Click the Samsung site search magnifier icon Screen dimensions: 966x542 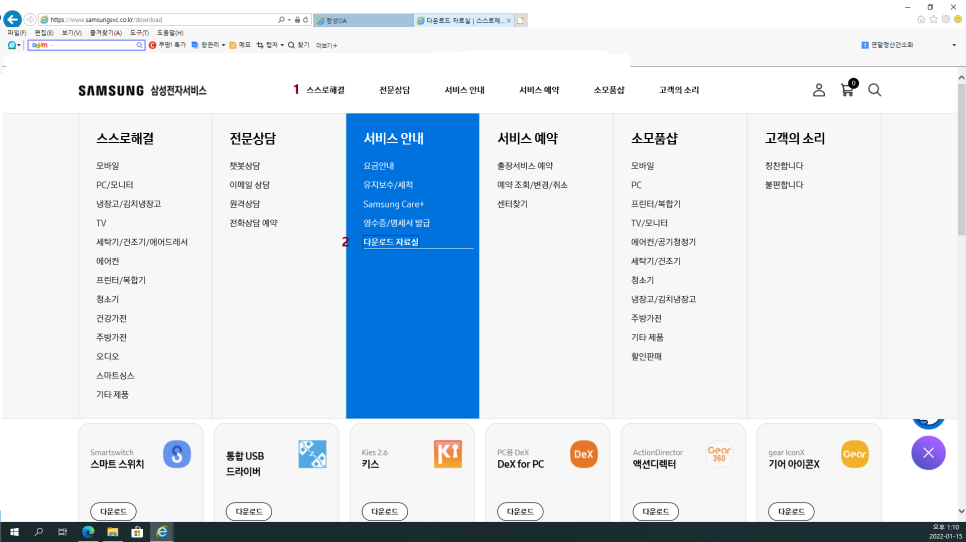coord(874,90)
